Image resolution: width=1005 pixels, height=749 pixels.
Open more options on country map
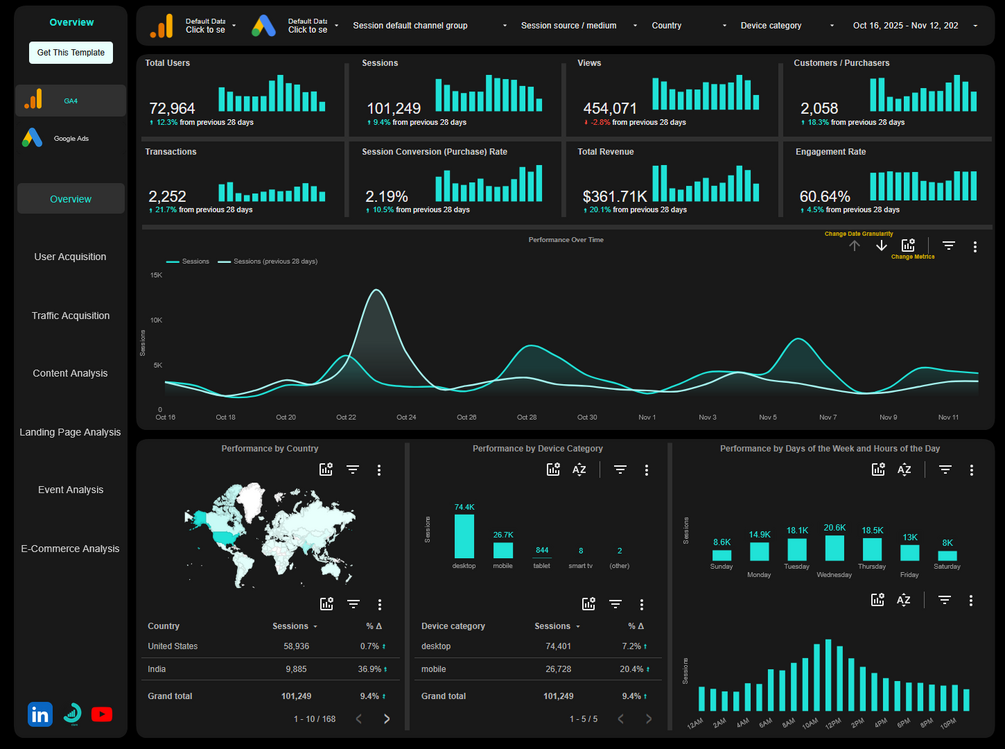click(379, 470)
